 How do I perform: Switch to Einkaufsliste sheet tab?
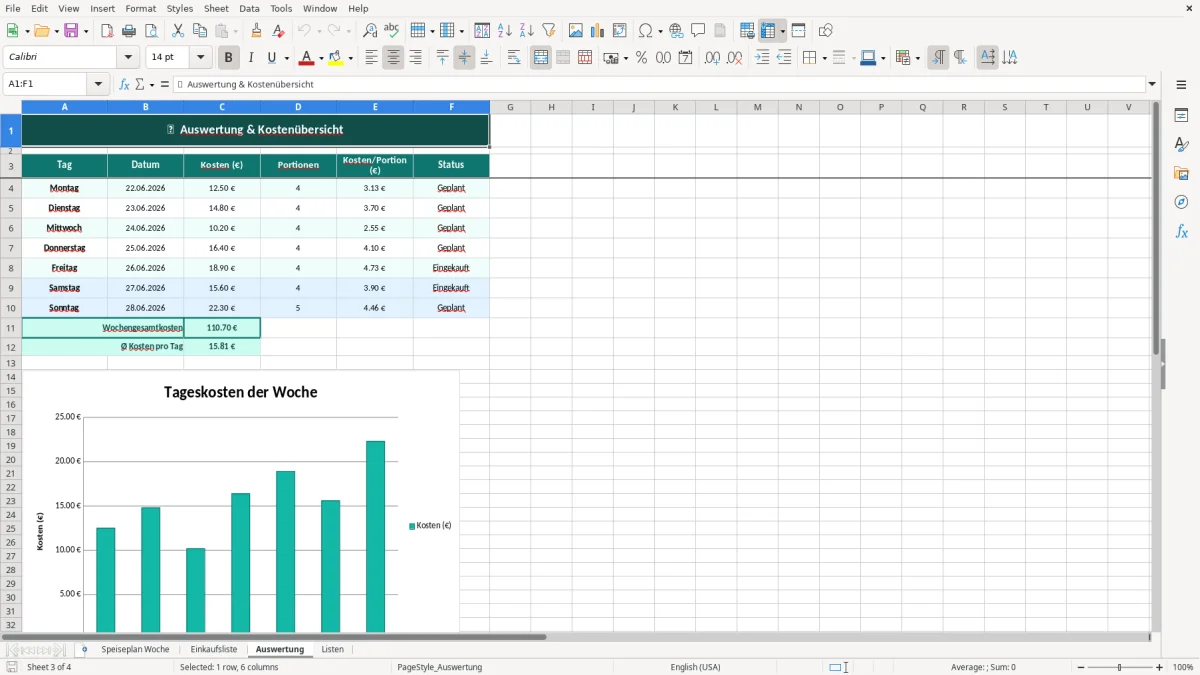[214, 649]
